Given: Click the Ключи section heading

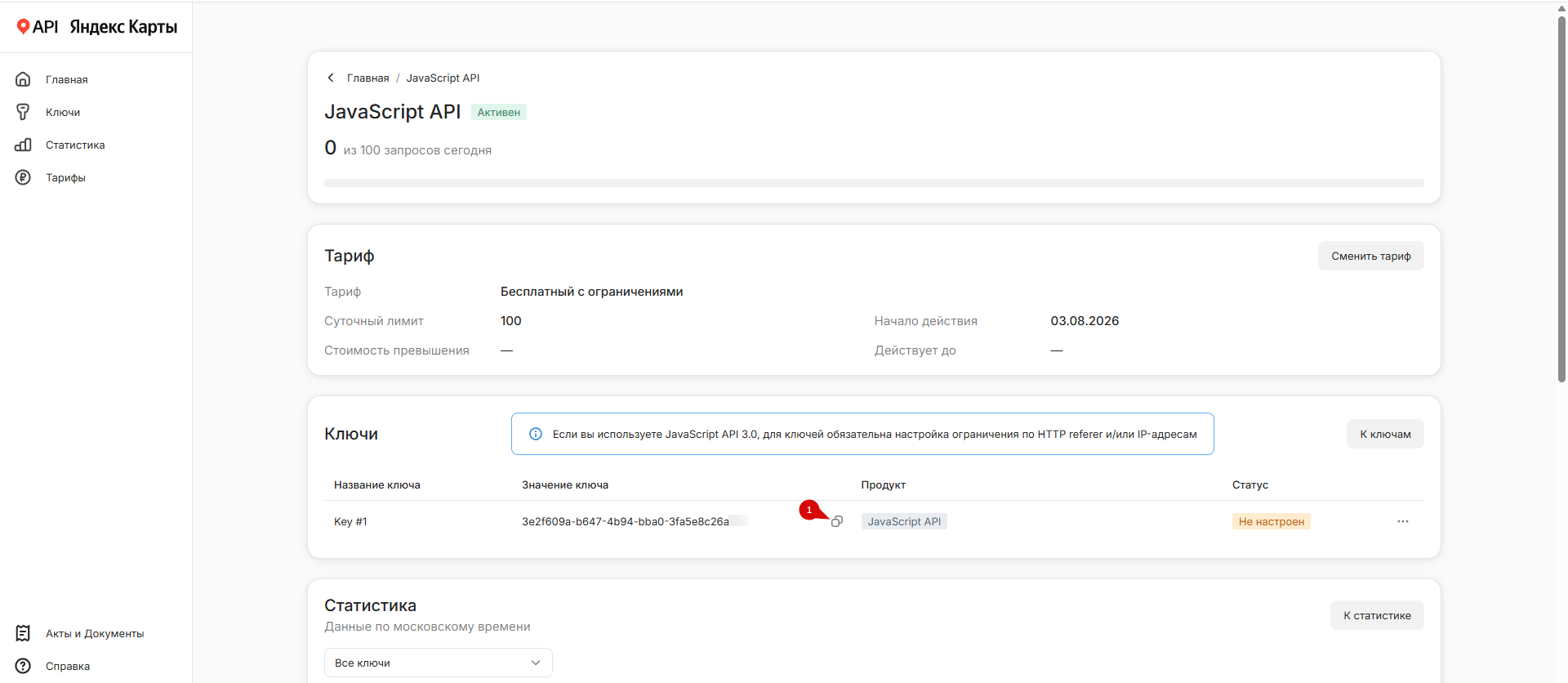Looking at the screenshot, I should coord(351,434).
